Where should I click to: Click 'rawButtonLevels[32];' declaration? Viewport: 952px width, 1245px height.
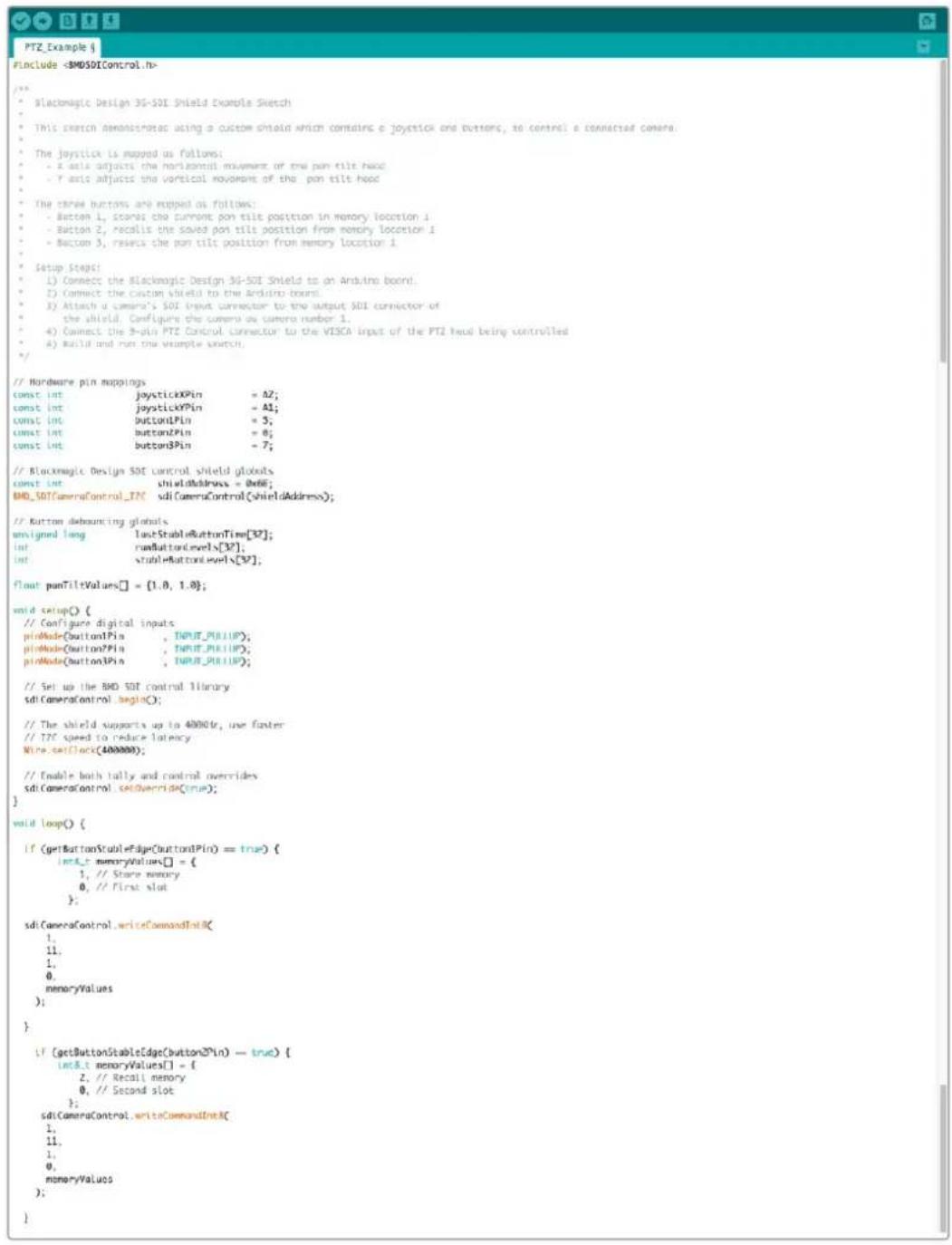tap(189, 547)
